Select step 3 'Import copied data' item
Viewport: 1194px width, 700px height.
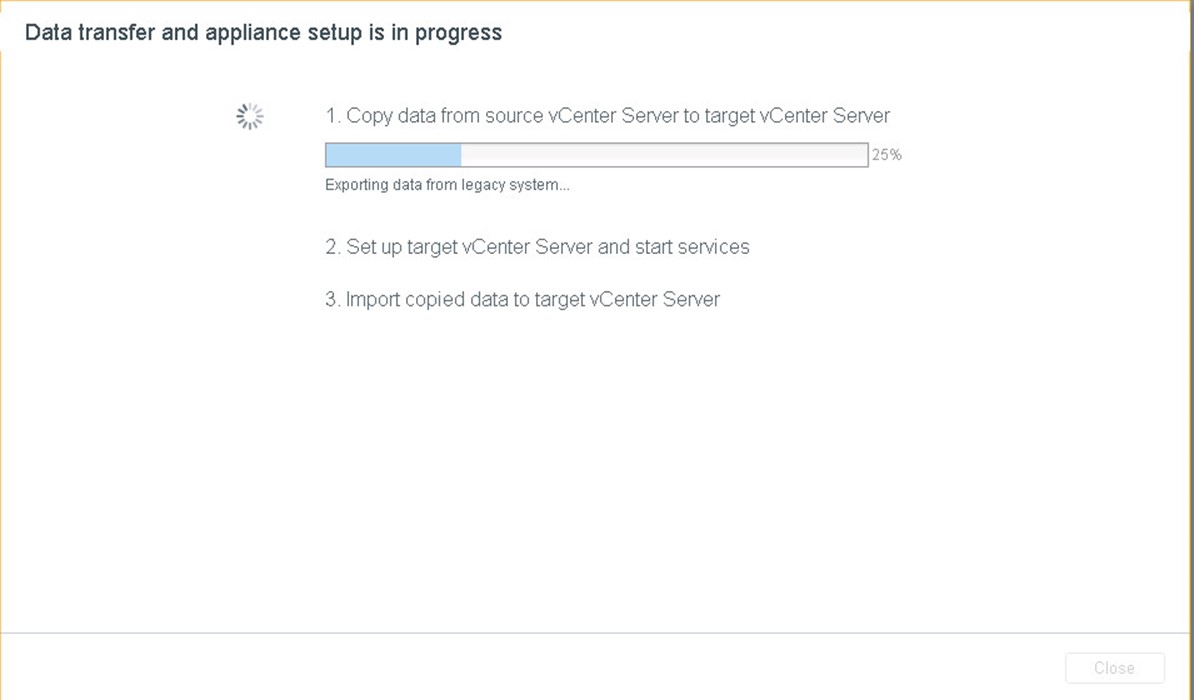pyautogui.click(x=522, y=299)
